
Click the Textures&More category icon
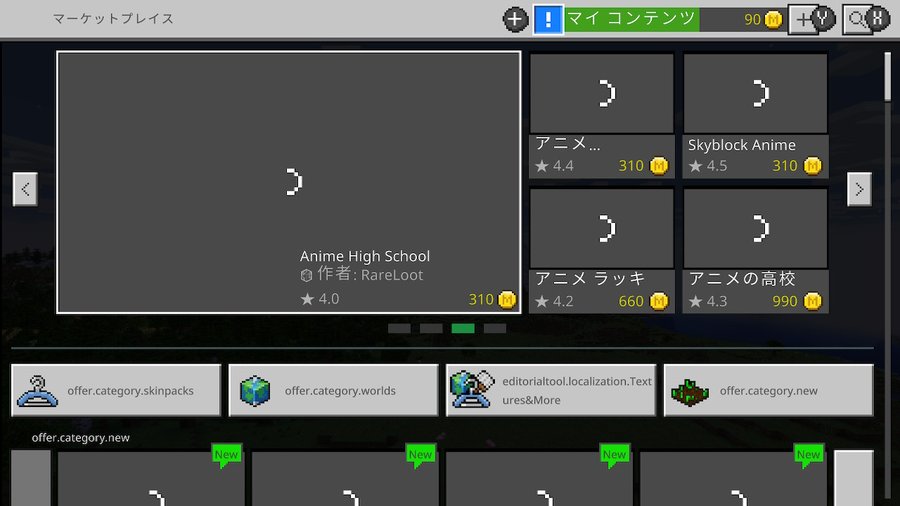[x=472, y=390]
